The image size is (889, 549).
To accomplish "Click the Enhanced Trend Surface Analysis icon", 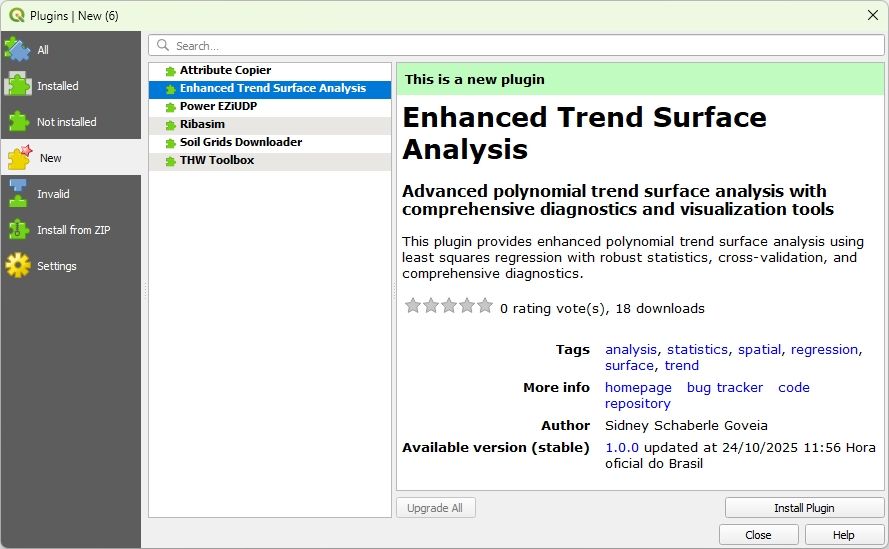I will (170, 89).
